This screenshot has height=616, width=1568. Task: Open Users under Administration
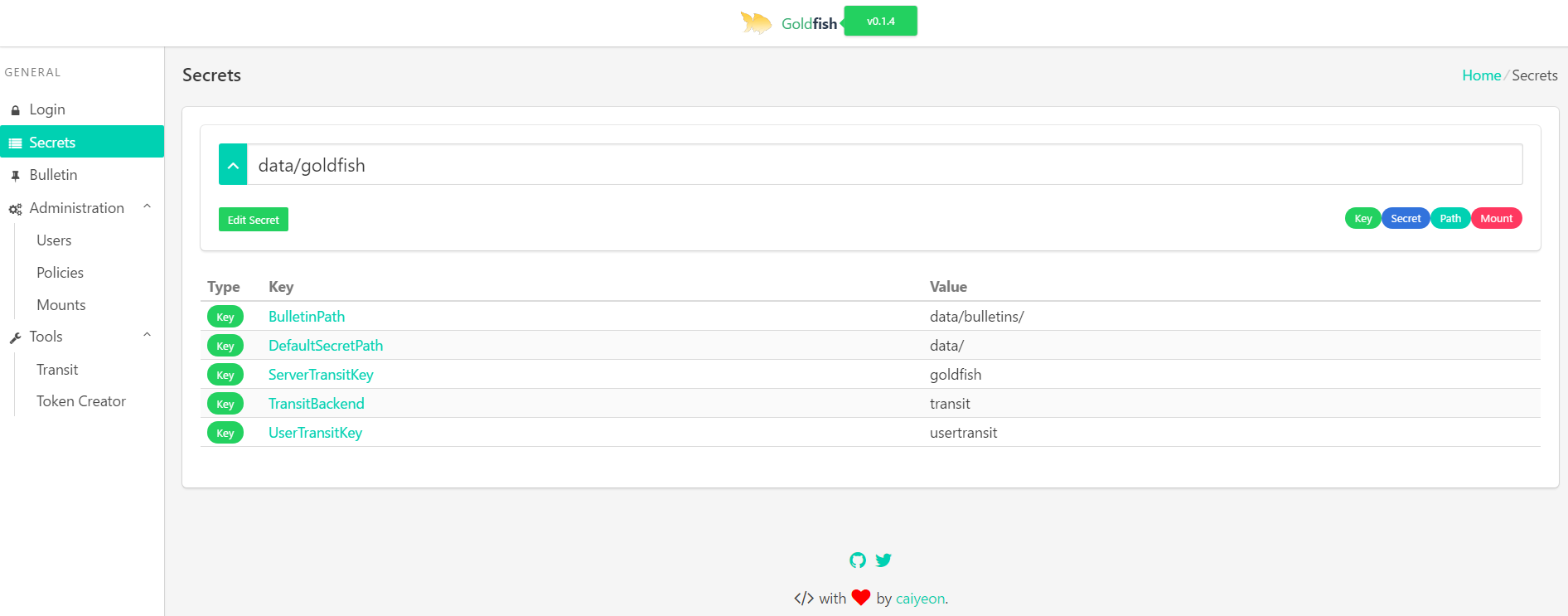point(54,240)
